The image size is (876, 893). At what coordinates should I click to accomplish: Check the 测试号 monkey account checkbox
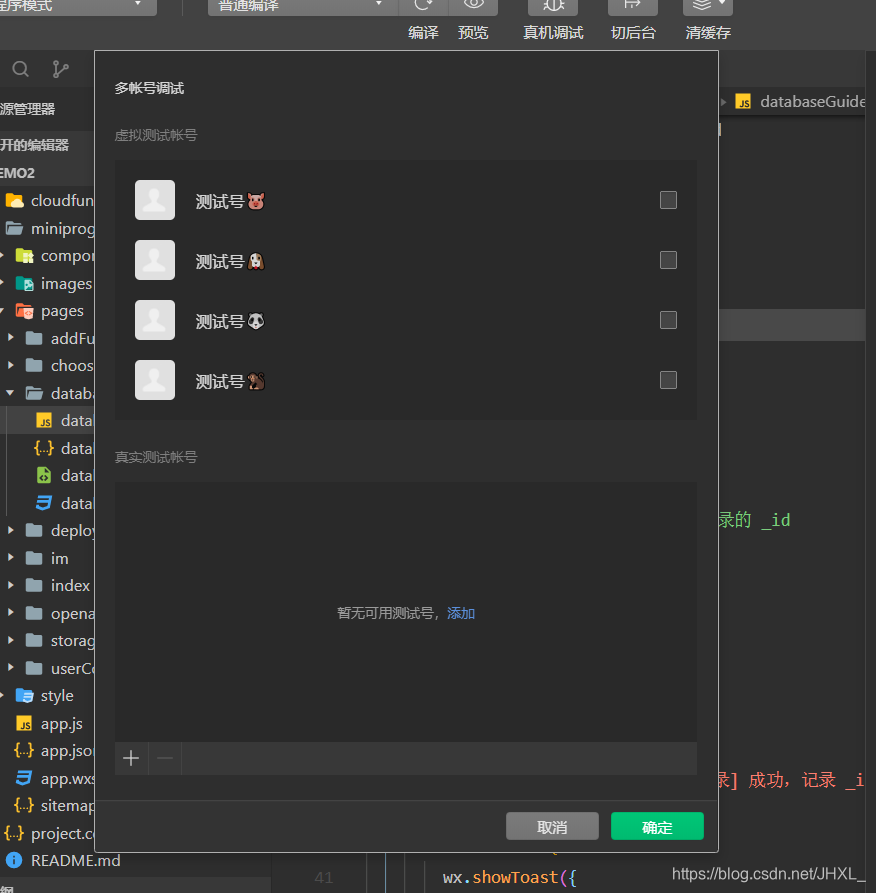(668, 380)
